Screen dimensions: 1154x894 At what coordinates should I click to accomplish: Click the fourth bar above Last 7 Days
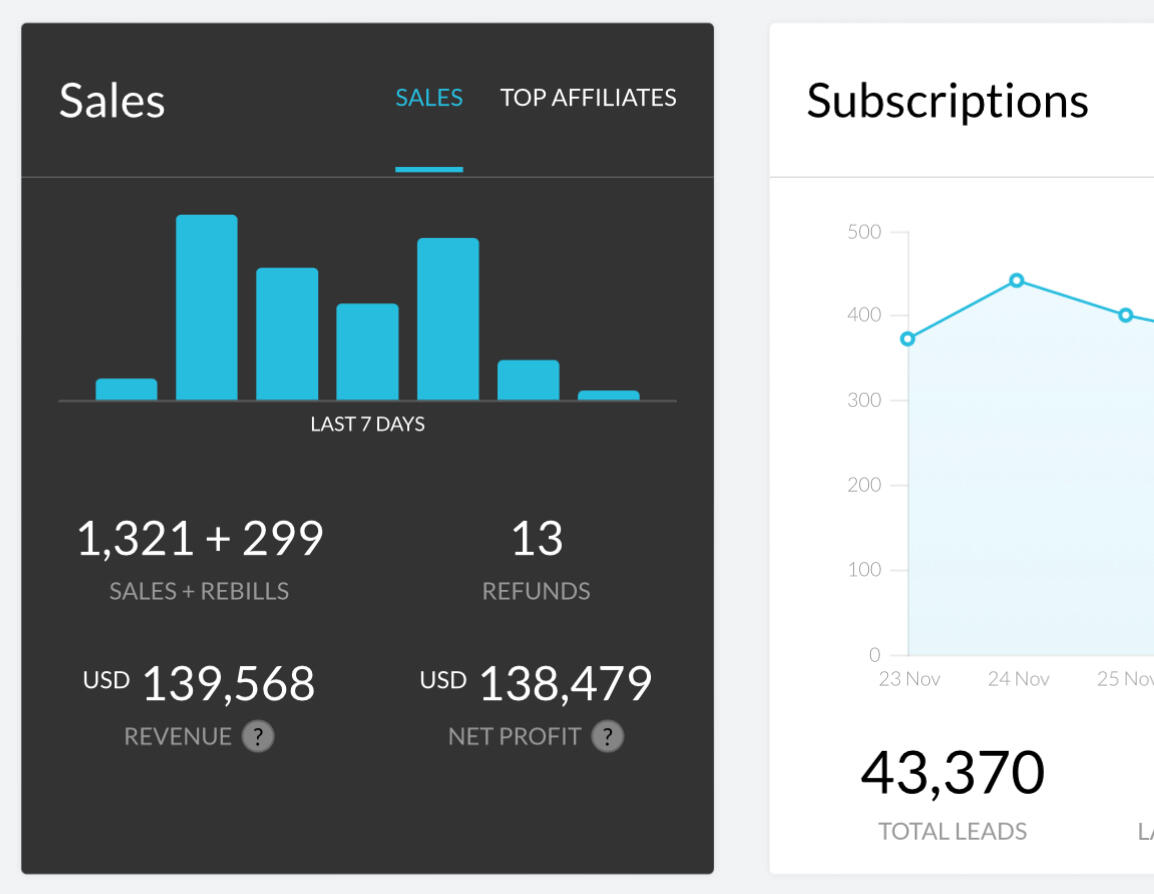tap(367, 352)
